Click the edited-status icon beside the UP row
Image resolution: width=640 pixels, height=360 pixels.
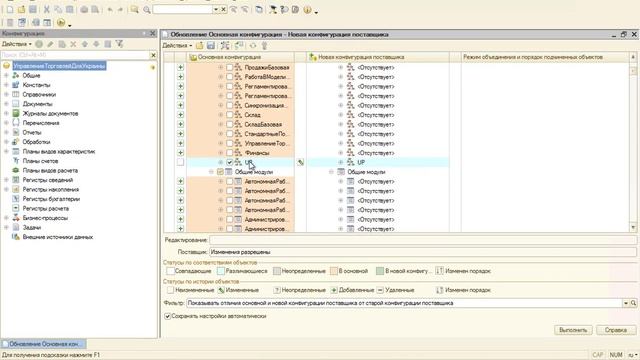pos(300,162)
